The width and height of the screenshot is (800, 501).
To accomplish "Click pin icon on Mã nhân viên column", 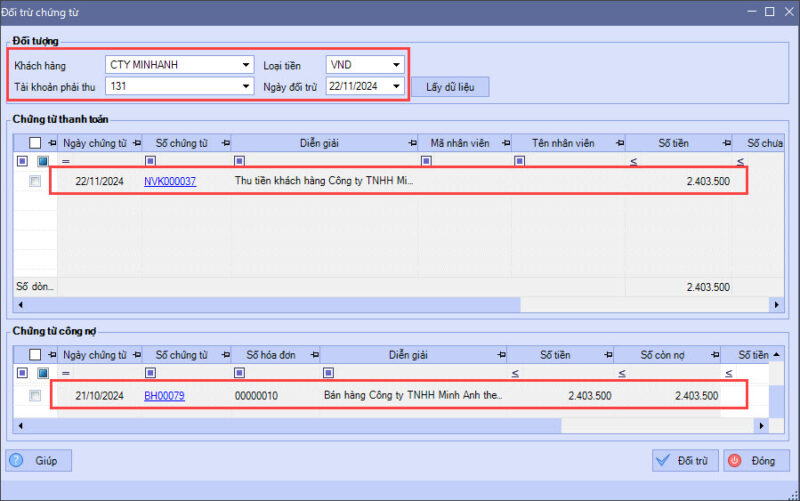I will 503,143.
